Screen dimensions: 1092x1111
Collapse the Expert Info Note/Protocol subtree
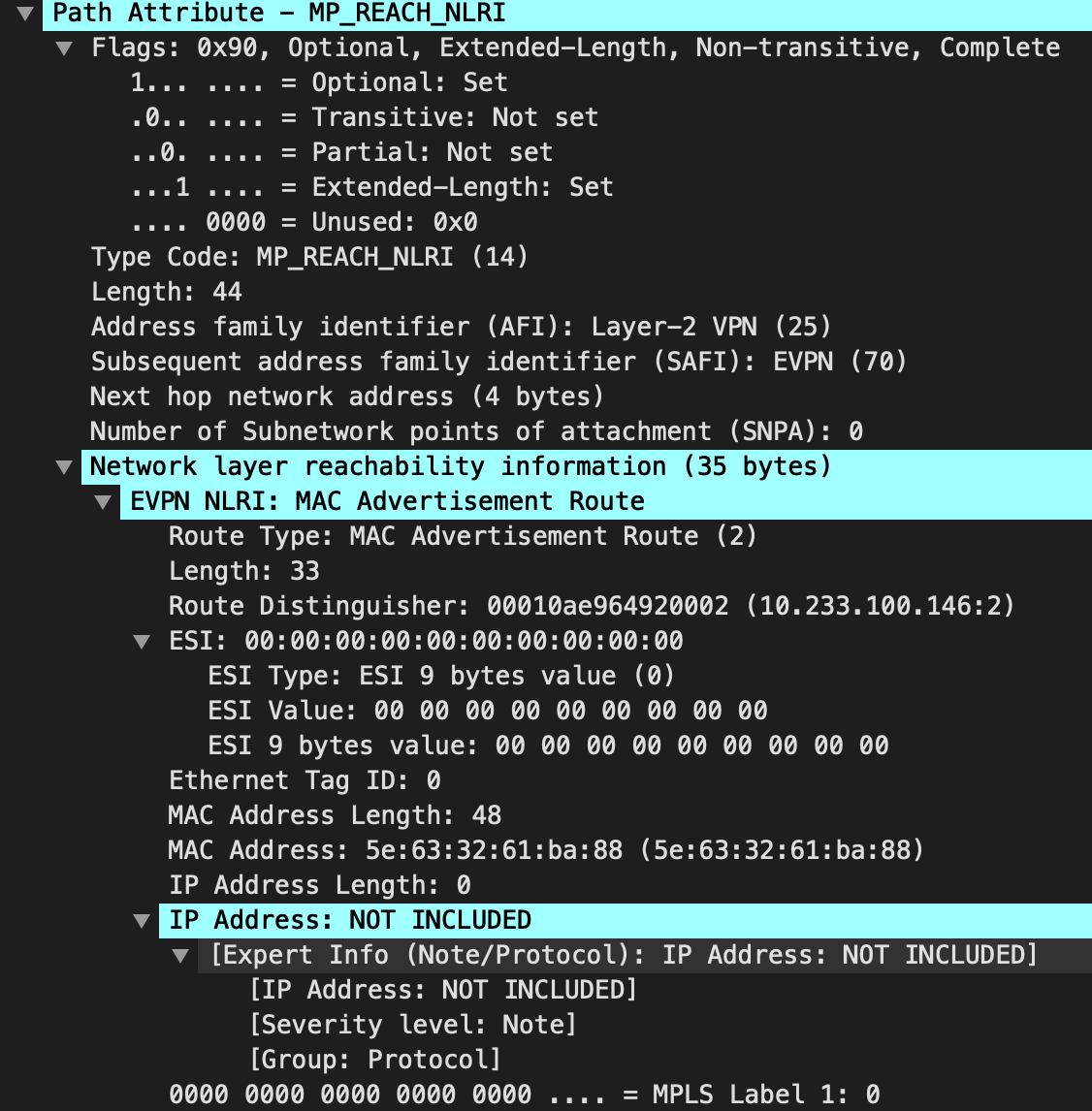pos(179,955)
